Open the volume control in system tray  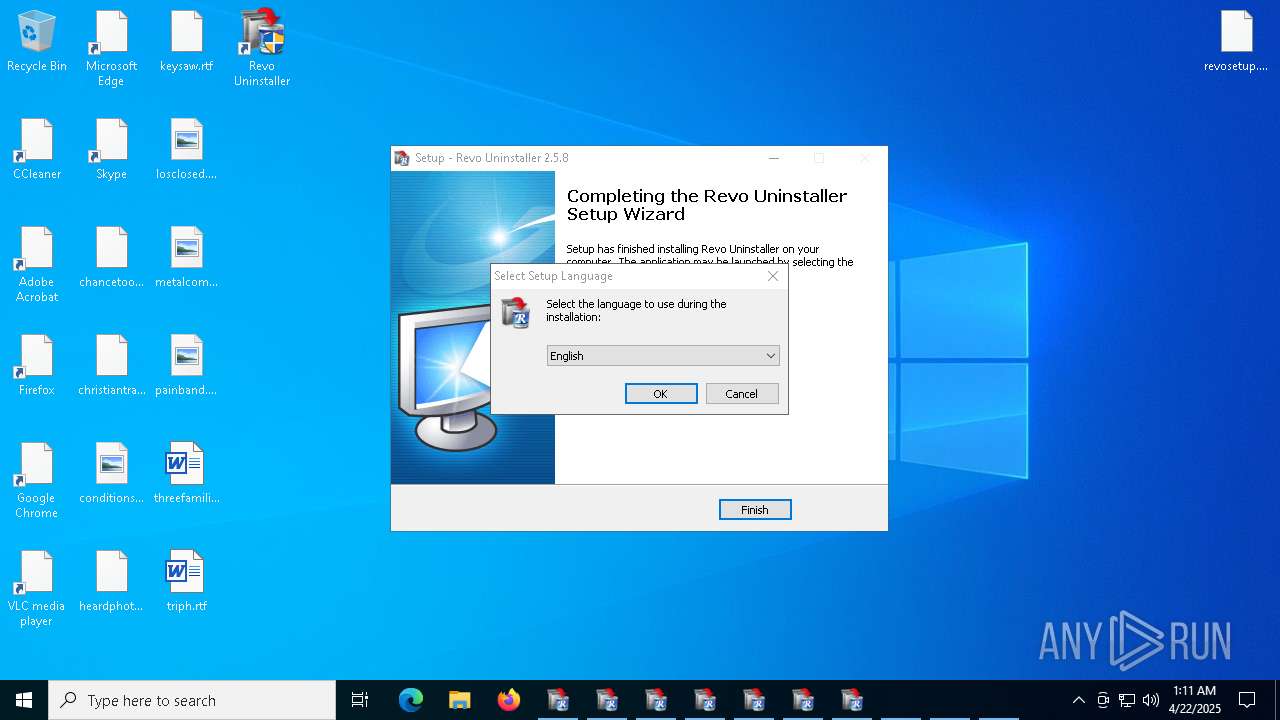click(1151, 700)
